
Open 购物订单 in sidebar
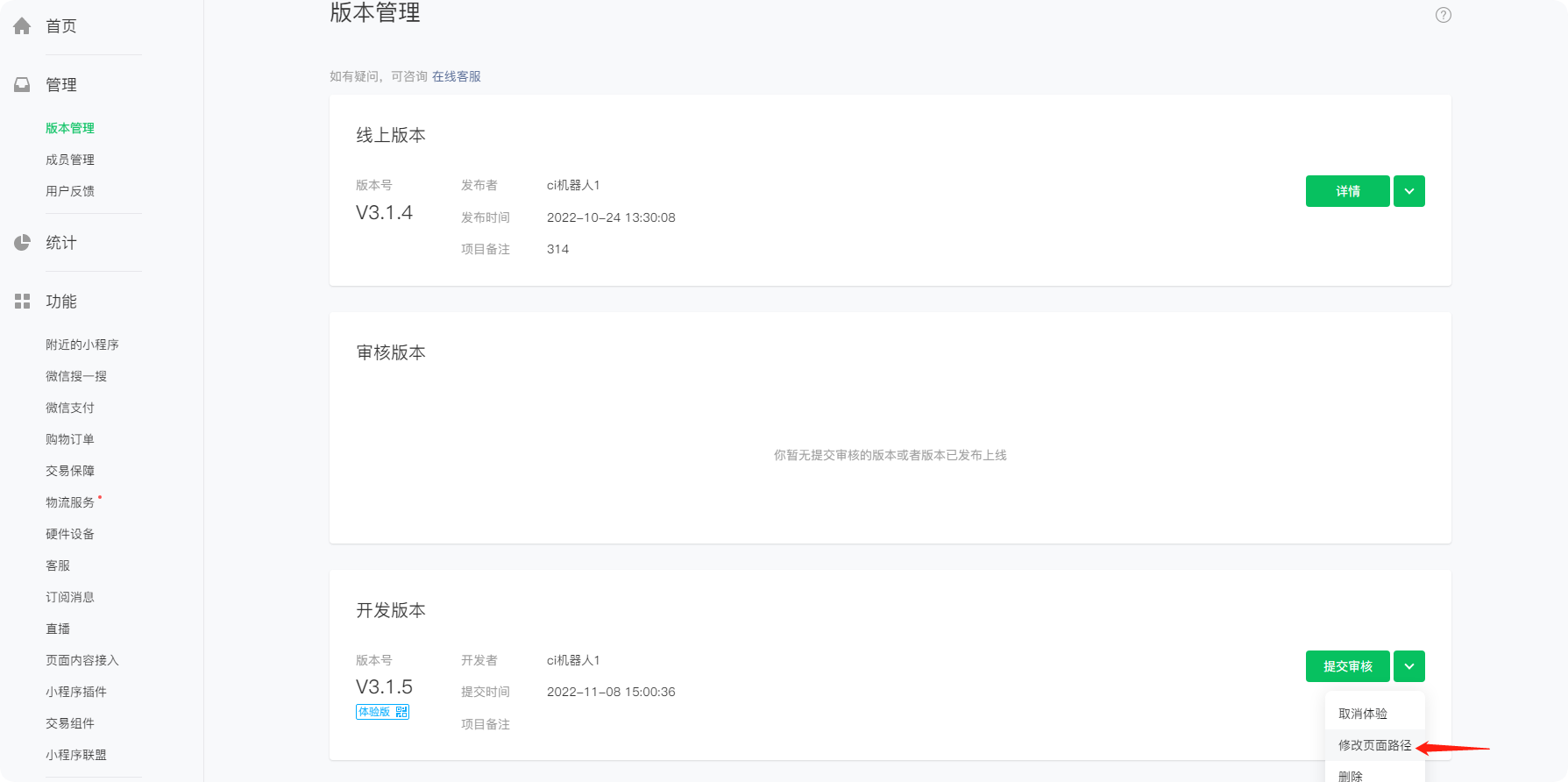click(x=70, y=439)
